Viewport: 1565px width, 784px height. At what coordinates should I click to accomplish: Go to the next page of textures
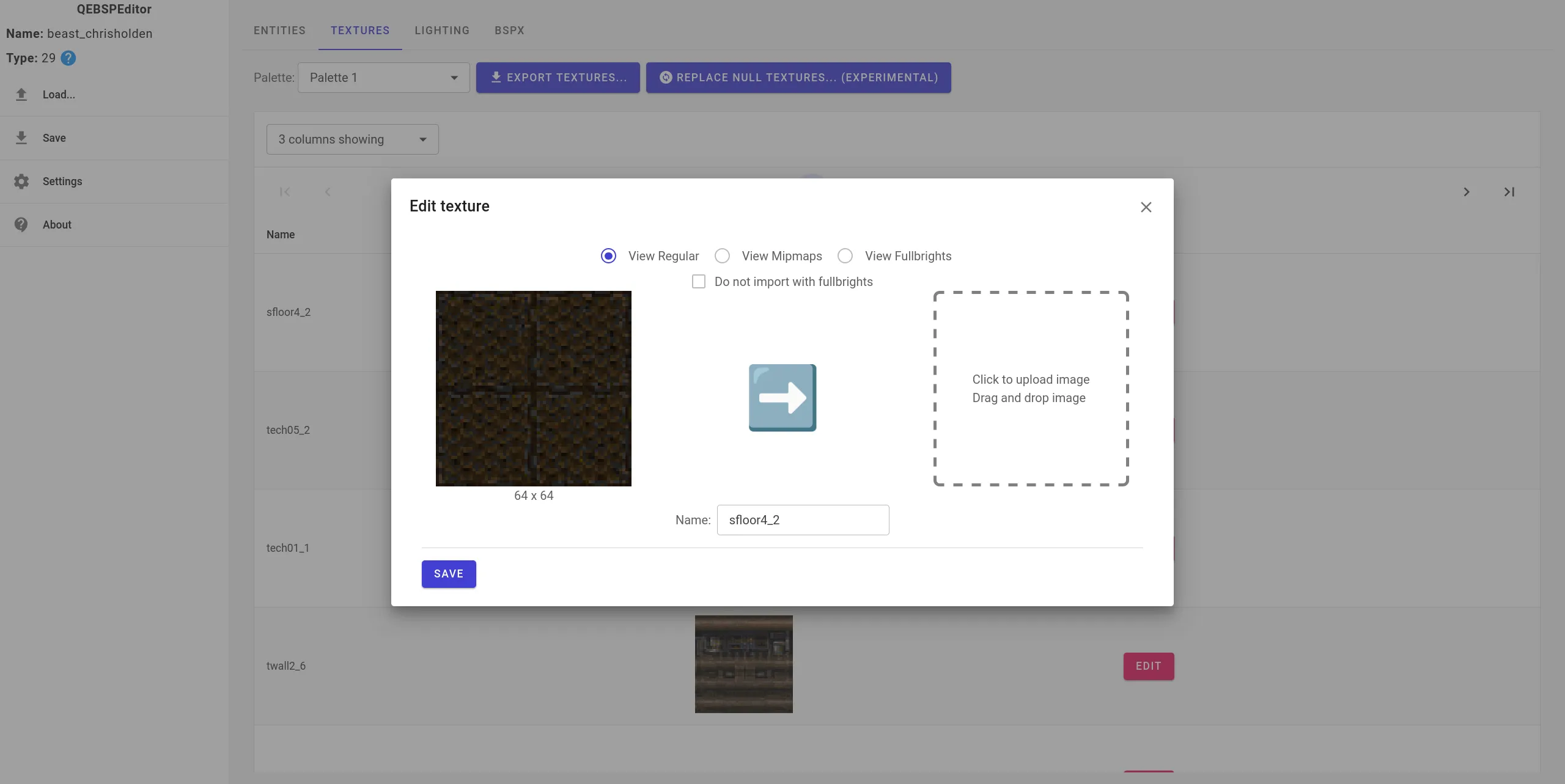point(1467,192)
